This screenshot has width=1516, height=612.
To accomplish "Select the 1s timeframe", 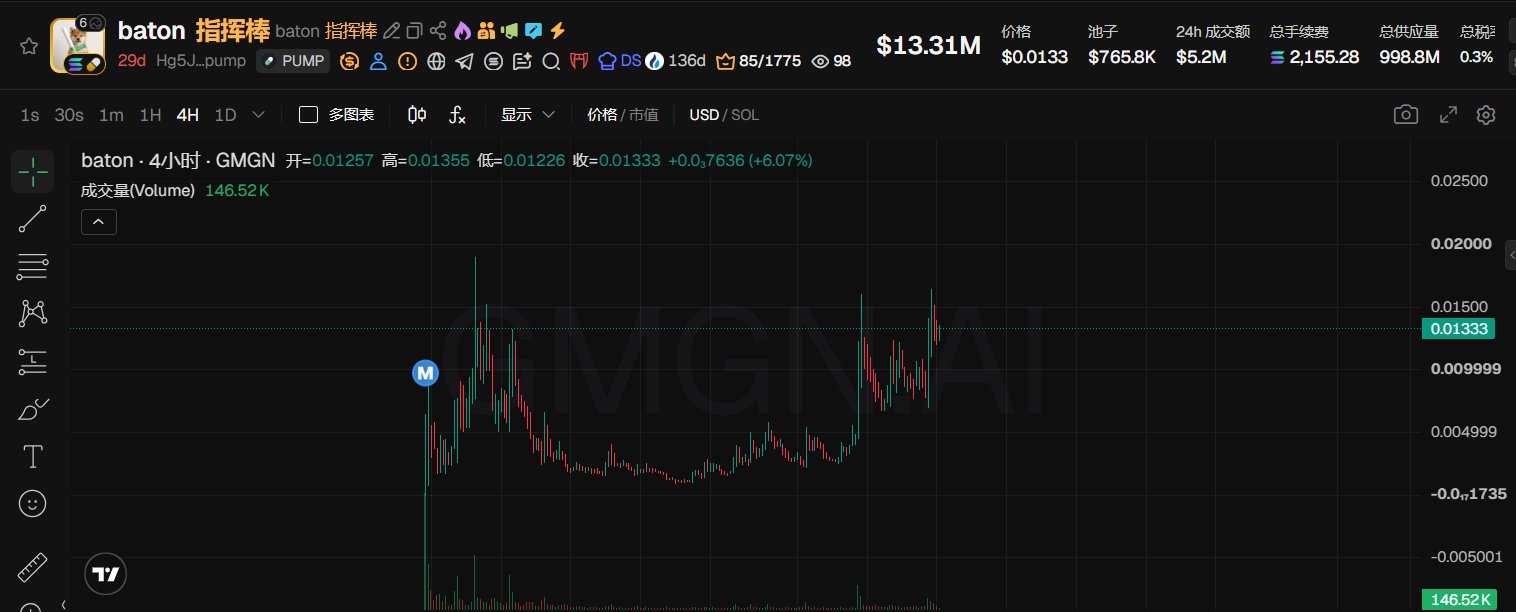I will pos(30,115).
